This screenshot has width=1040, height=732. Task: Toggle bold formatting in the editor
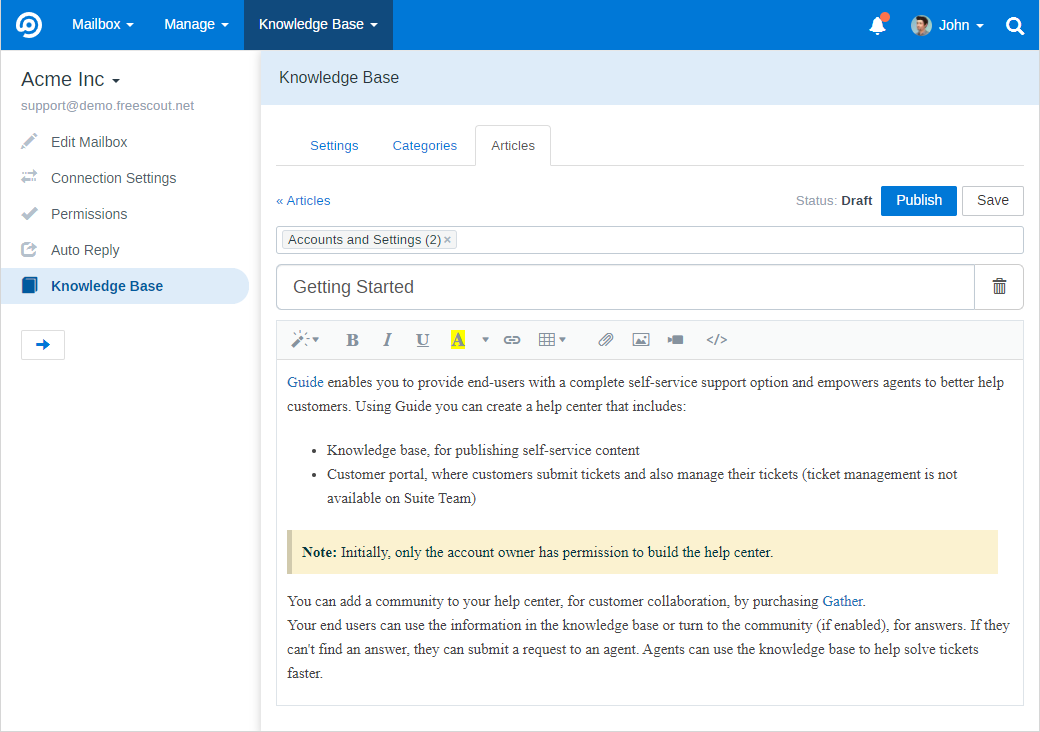(x=352, y=339)
